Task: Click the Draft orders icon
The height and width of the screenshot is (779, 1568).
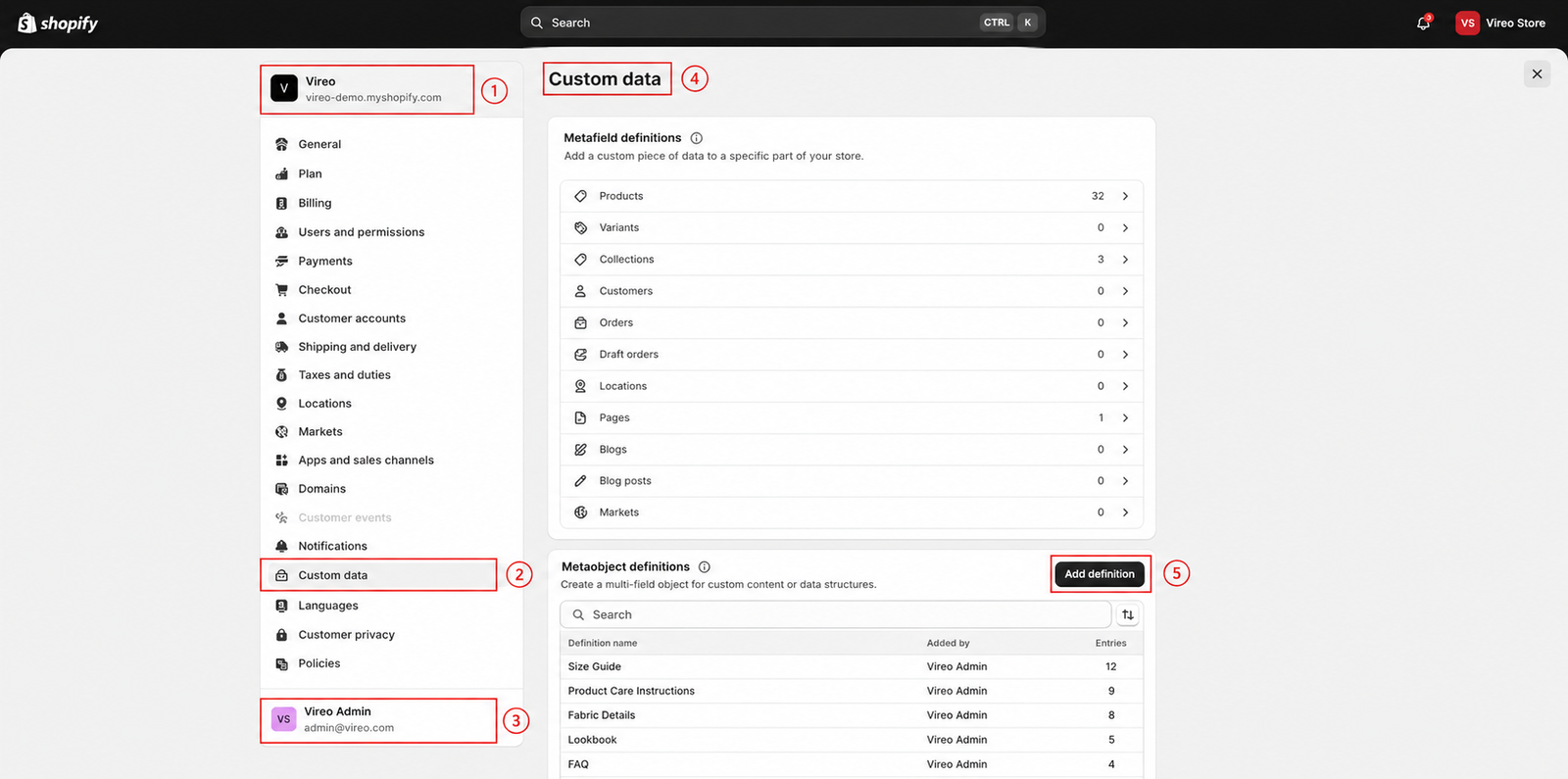Action: [580, 355]
